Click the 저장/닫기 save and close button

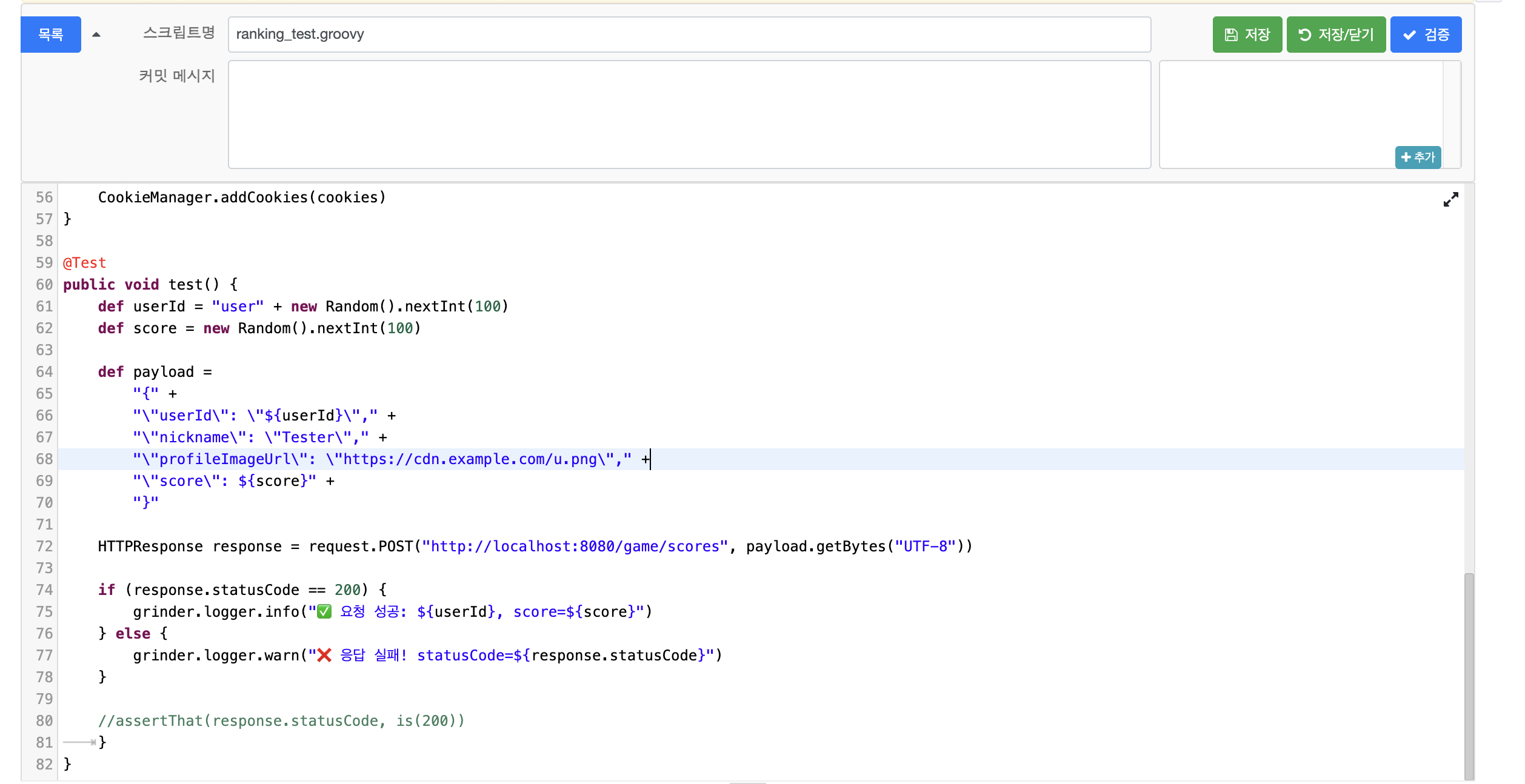point(1335,35)
